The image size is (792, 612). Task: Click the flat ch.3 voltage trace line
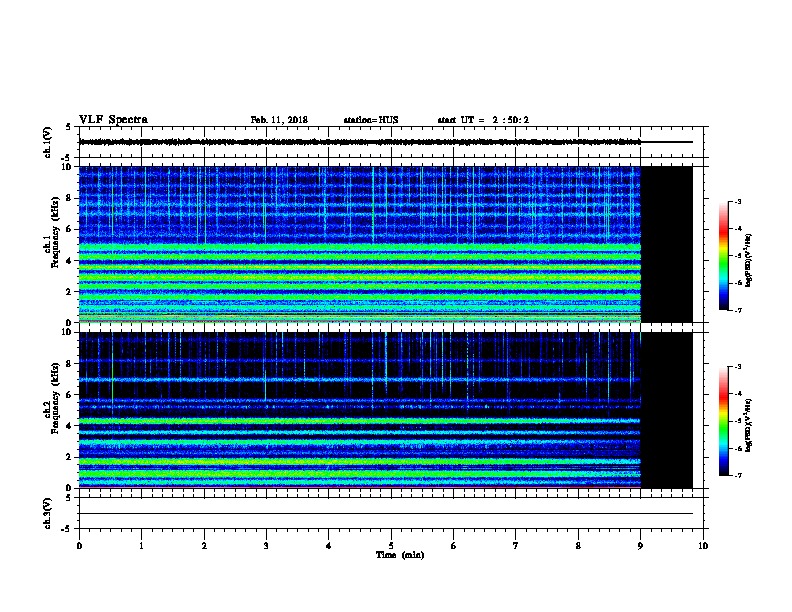(386, 514)
